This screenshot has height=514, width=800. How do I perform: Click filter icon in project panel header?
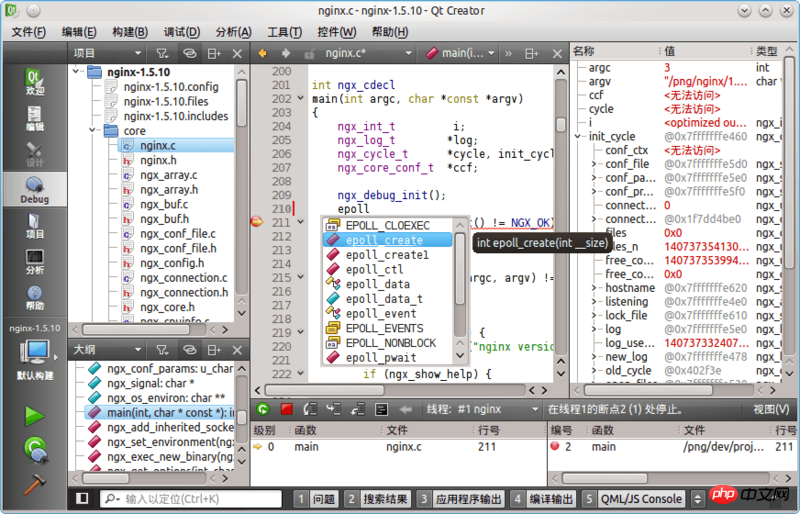click(162, 53)
